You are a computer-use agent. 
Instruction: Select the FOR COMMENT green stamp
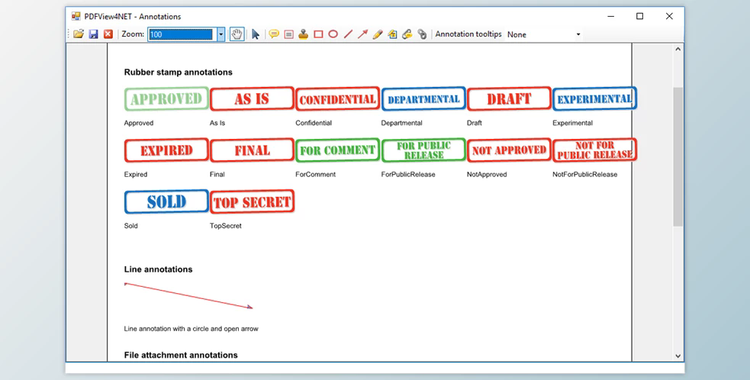pos(338,150)
